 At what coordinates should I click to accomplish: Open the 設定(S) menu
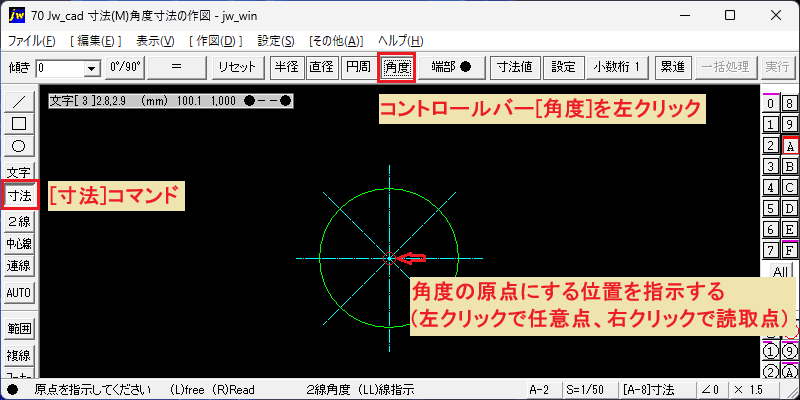pos(276,41)
